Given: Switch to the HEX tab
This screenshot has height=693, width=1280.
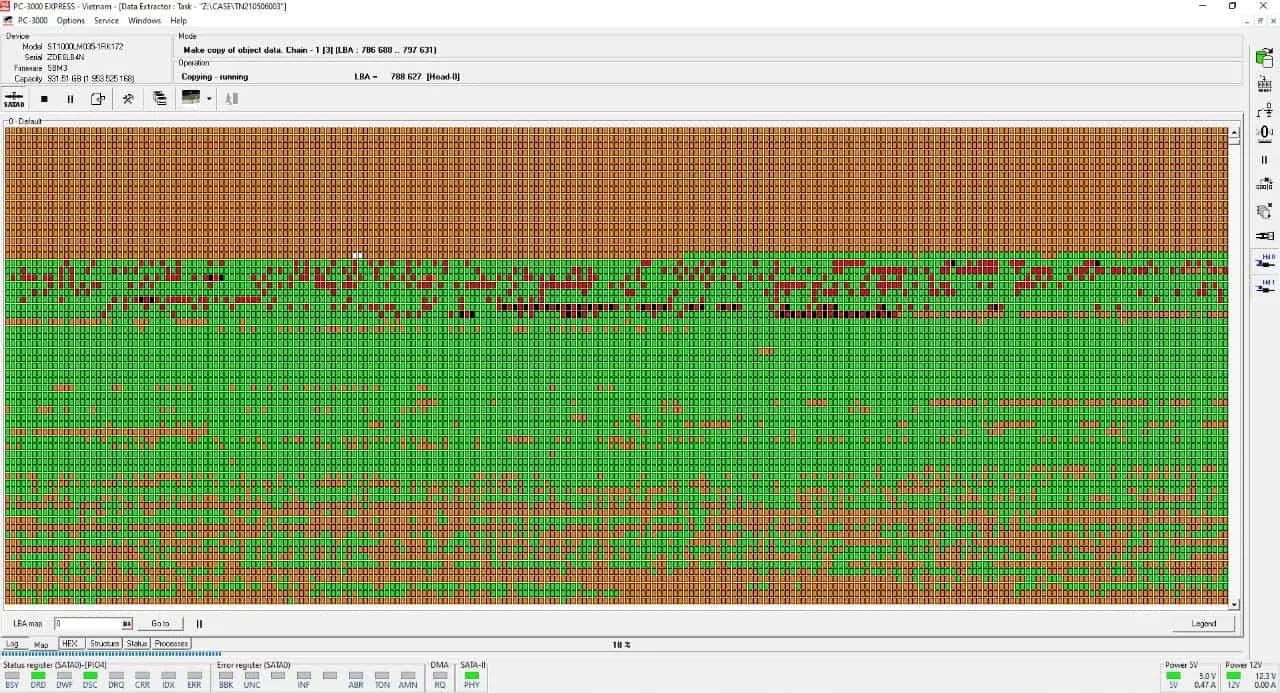Looking at the screenshot, I should 70,644.
